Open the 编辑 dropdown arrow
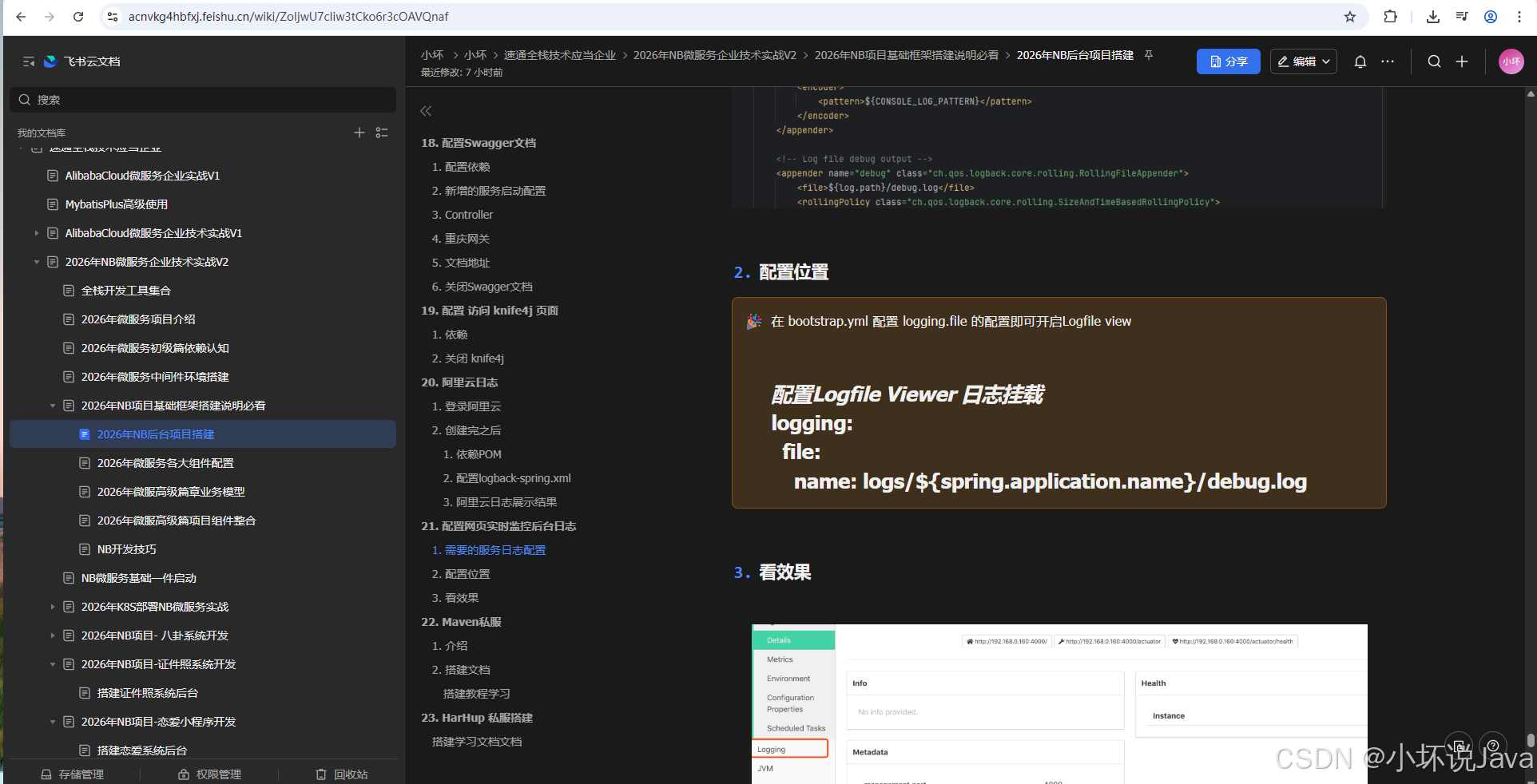The height and width of the screenshot is (784, 1537). (1325, 61)
